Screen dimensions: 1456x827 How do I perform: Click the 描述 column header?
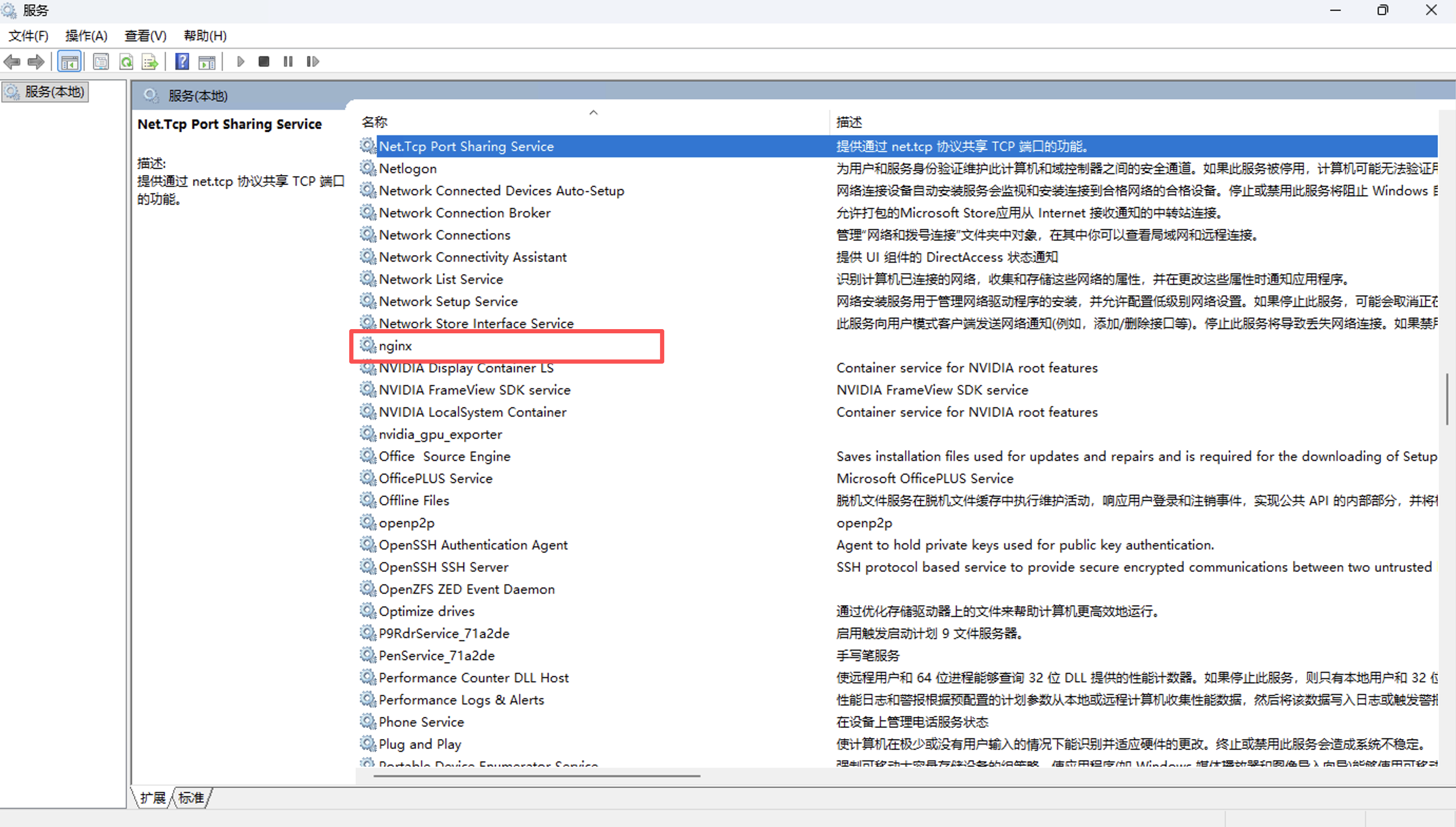849,122
